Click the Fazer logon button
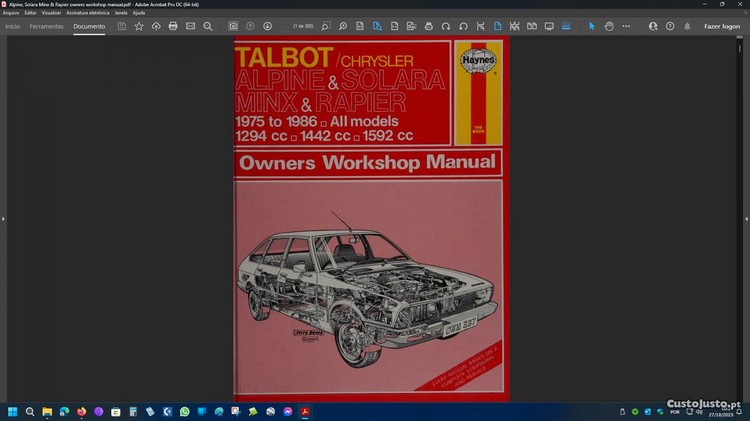Screen dimensions: 750x421 tap(721, 26)
